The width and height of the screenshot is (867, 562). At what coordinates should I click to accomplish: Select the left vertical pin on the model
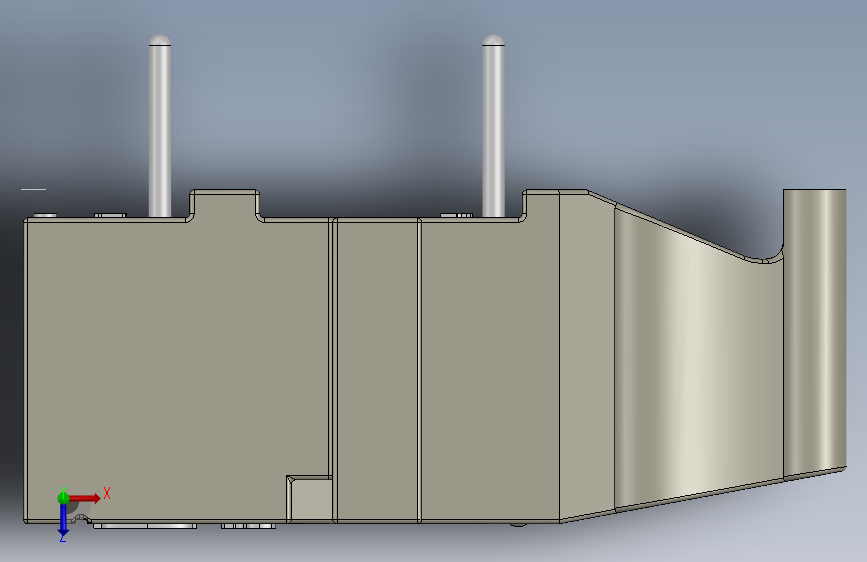(x=160, y=126)
